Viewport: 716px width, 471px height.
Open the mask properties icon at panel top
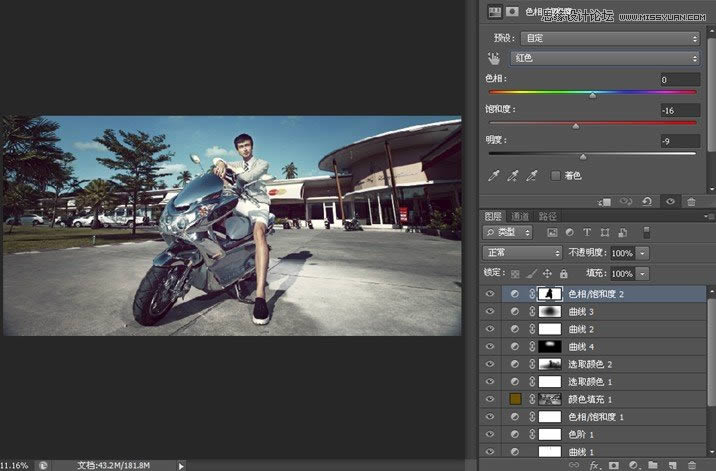click(x=512, y=12)
